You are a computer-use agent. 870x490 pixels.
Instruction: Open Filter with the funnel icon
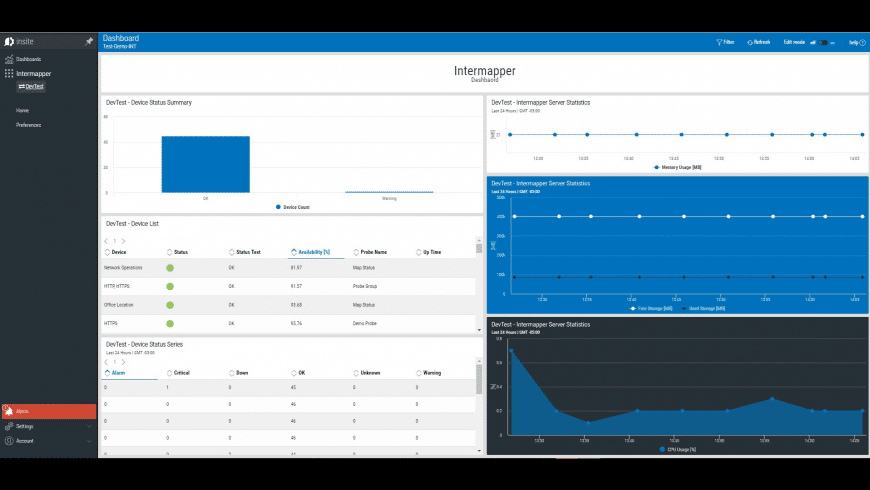pos(719,42)
